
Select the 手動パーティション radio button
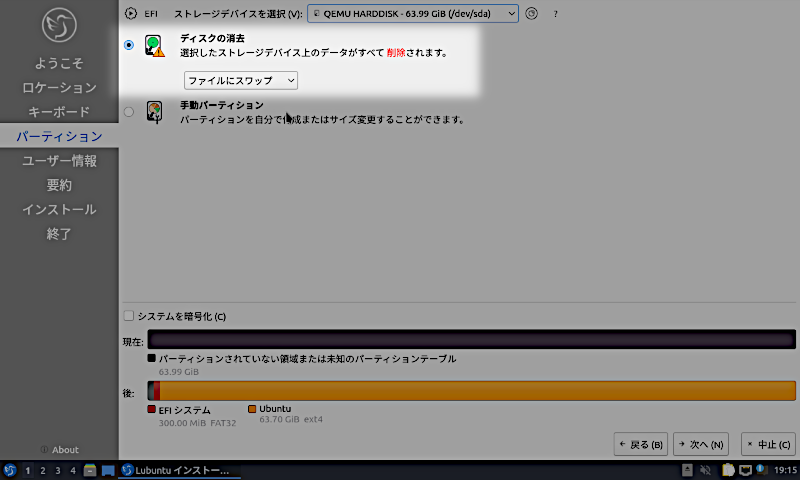pyautogui.click(x=129, y=112)
